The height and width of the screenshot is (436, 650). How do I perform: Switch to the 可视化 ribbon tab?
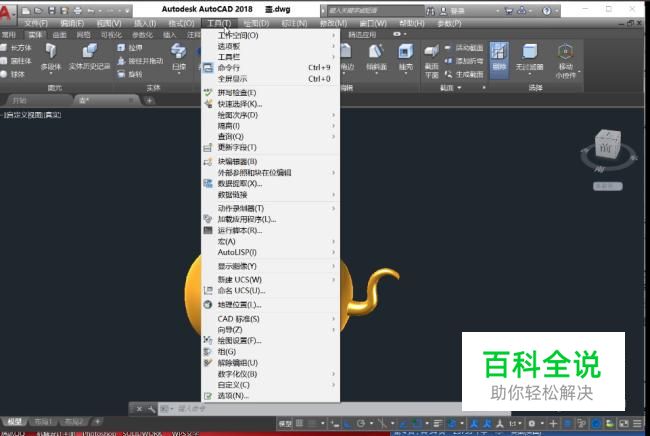point(111,35)
